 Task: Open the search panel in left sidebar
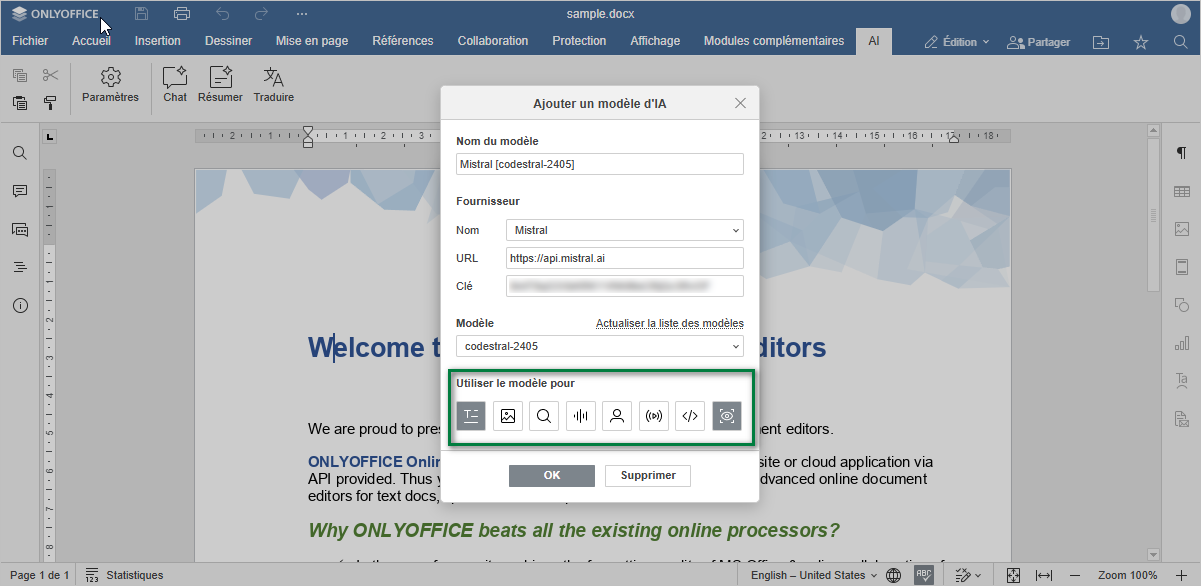click(x=20, y=153)
